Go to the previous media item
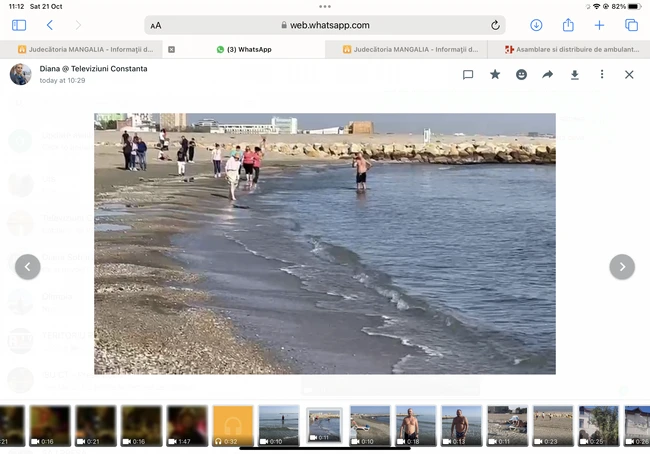Viewport: 650px width, 454px height. 28,266
